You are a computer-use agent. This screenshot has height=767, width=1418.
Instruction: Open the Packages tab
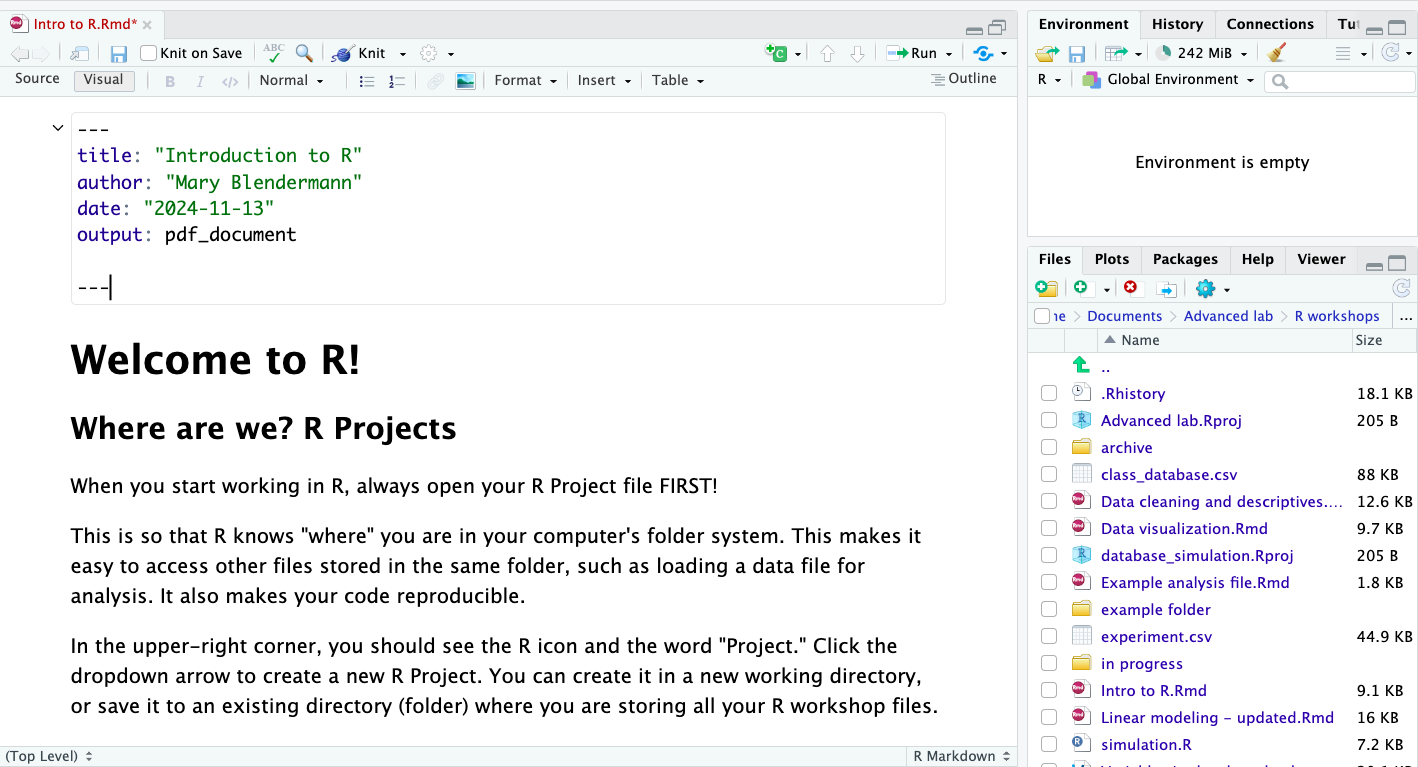coord(1185,259)
